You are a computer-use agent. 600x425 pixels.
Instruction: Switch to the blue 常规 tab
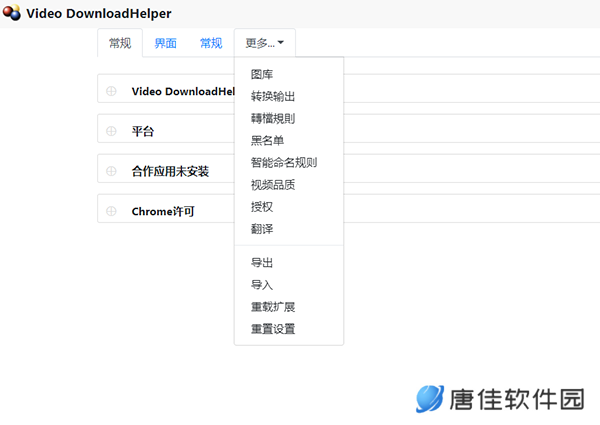211,43
